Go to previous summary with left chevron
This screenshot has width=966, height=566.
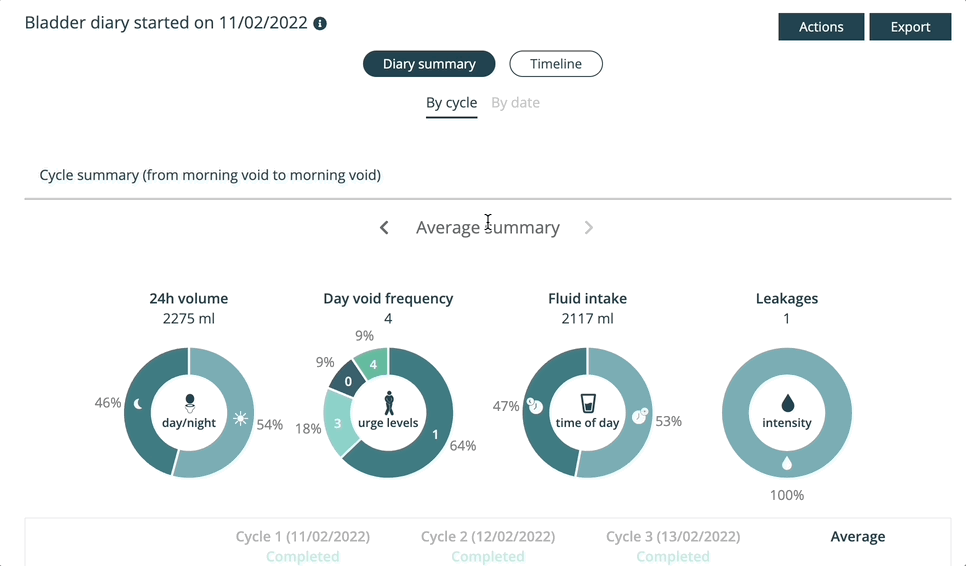(384, 228)
